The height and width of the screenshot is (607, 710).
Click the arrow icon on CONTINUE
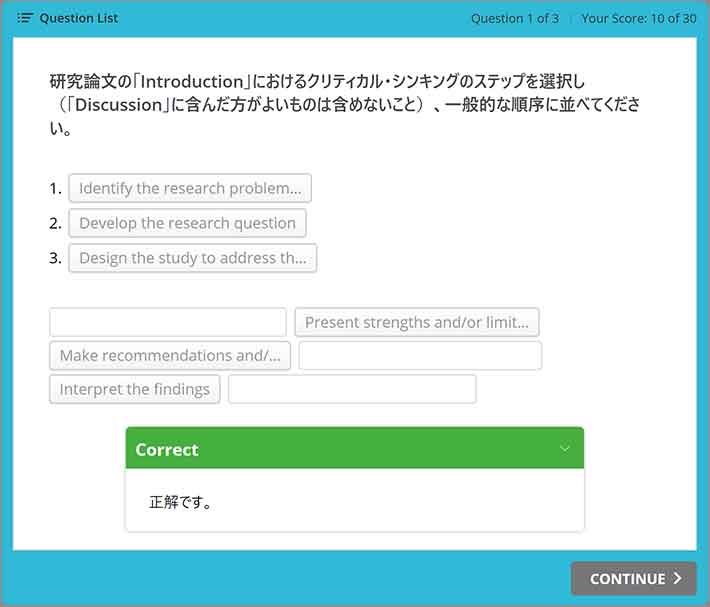point(678,578)
